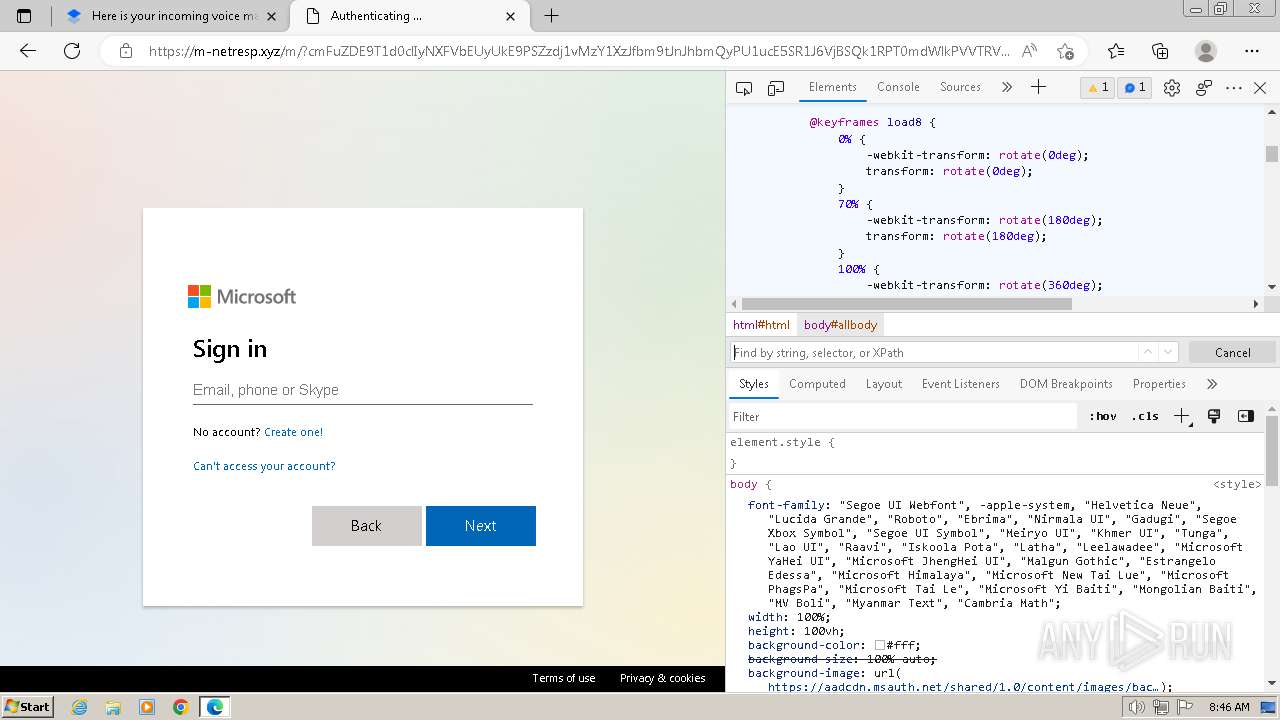Select body#allbody breadcrumb
1280x720 pixels.
point(840,325)
